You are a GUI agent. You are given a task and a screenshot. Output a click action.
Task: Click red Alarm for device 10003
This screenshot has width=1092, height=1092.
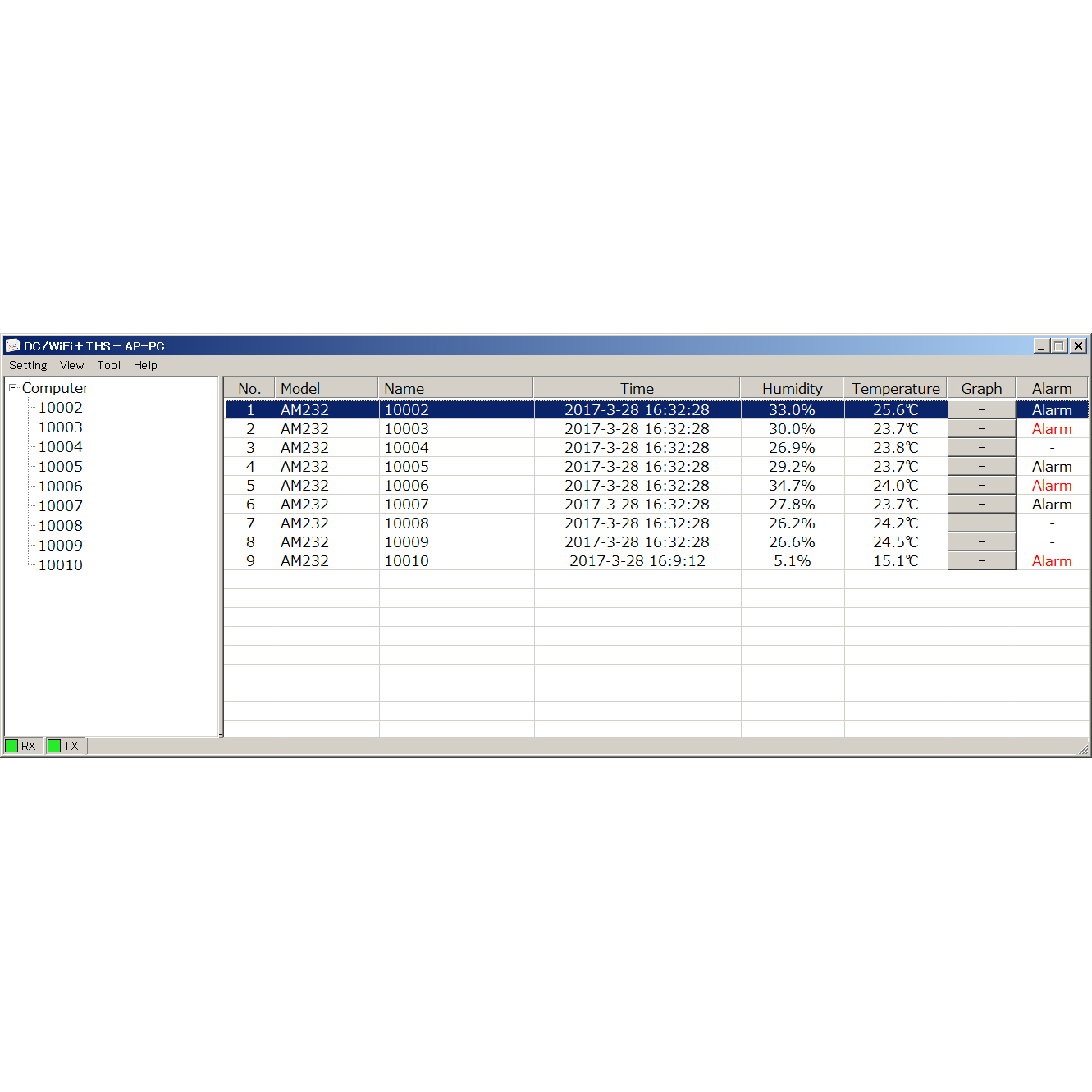click(x=1052, y=429)
